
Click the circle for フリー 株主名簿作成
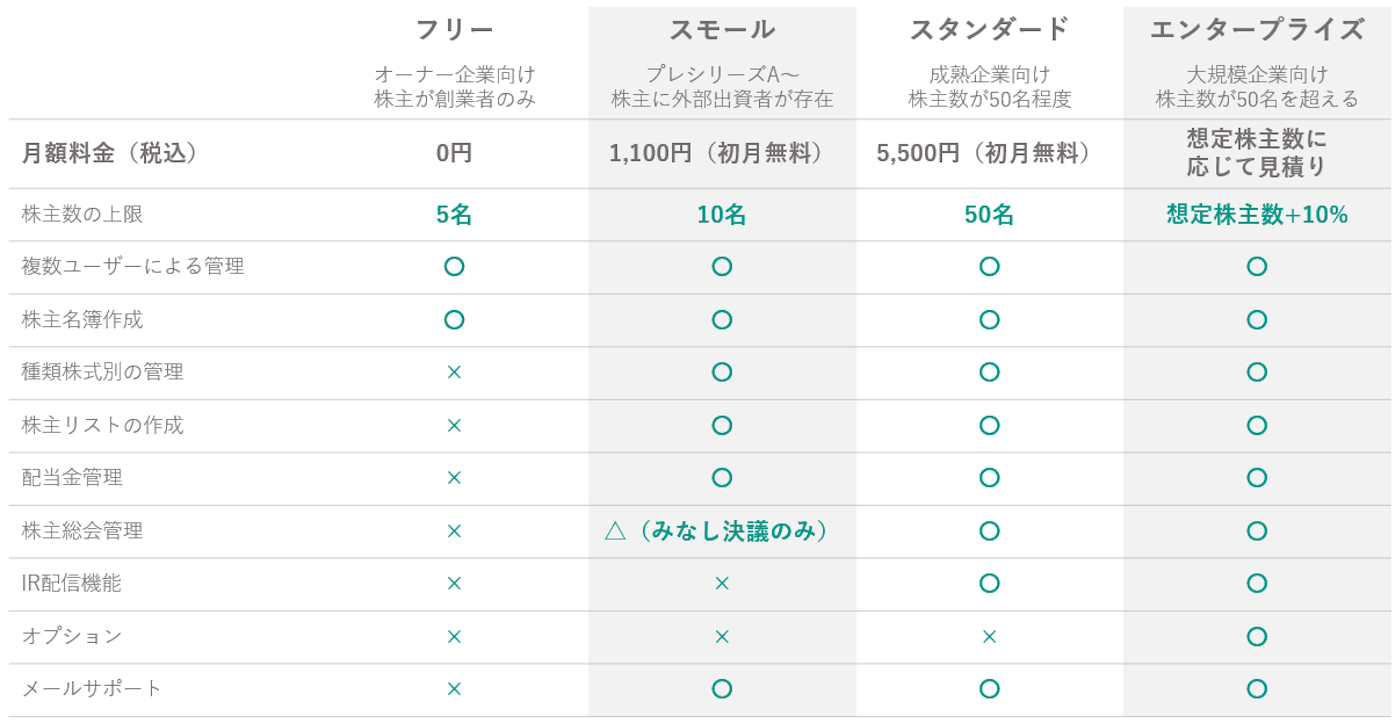[454, 320]
